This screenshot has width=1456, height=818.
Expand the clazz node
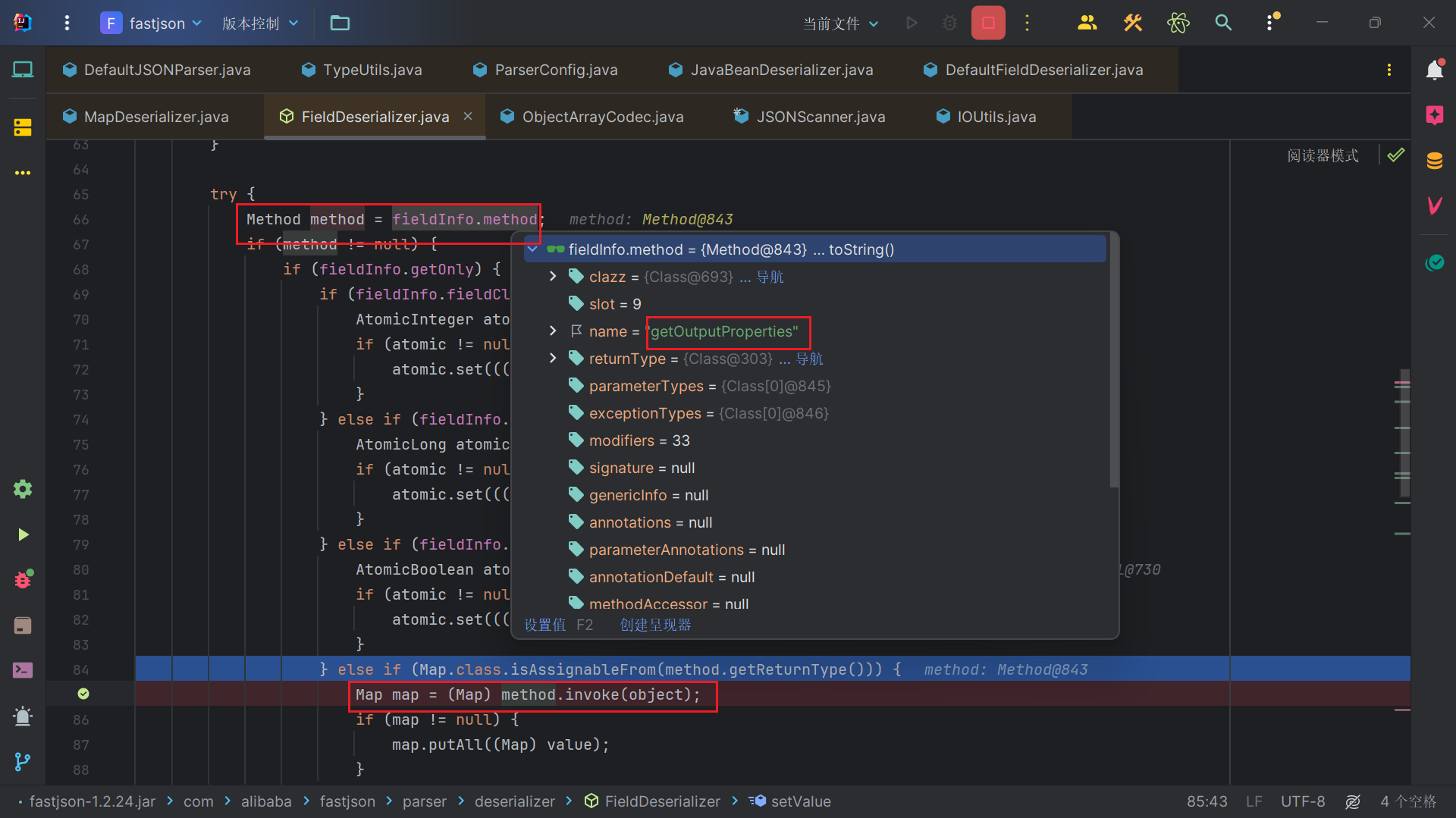click(x=553, y=277)
